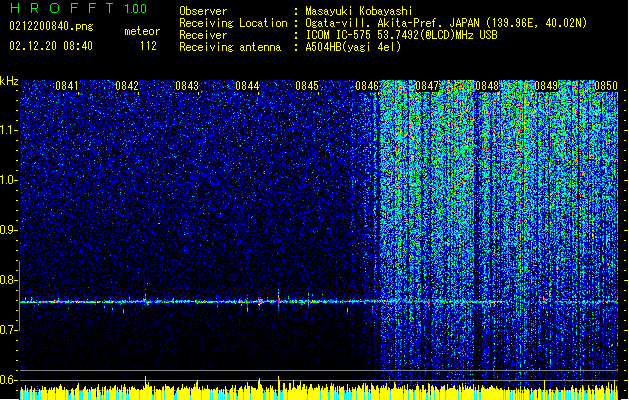This screenshot has height=400, width=629.
Task: Click the 1.0 kHz axis label
Action: [x=9, y=180]
